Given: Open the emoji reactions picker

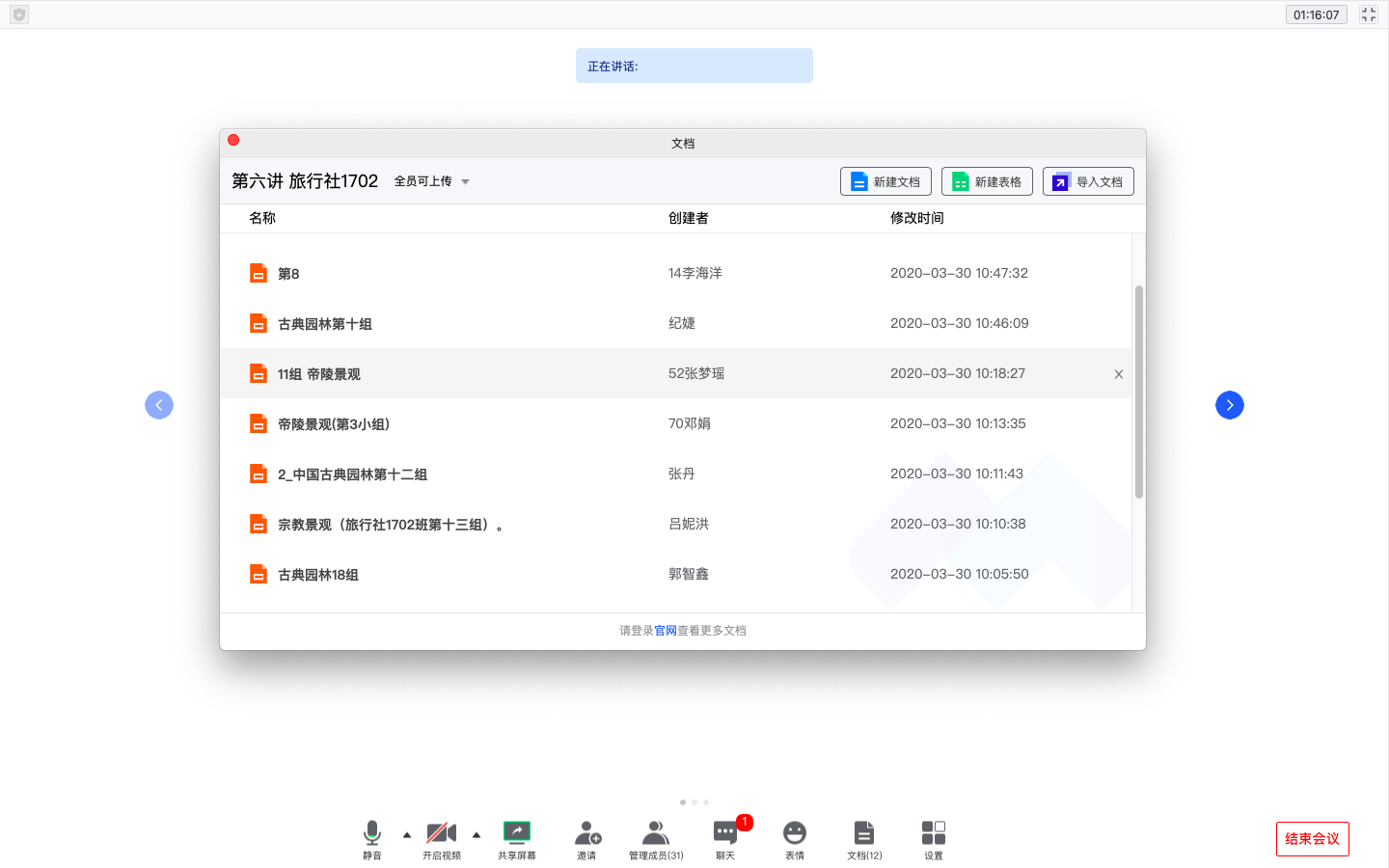Looking at the screenshot, I should (x=795, y=837).
